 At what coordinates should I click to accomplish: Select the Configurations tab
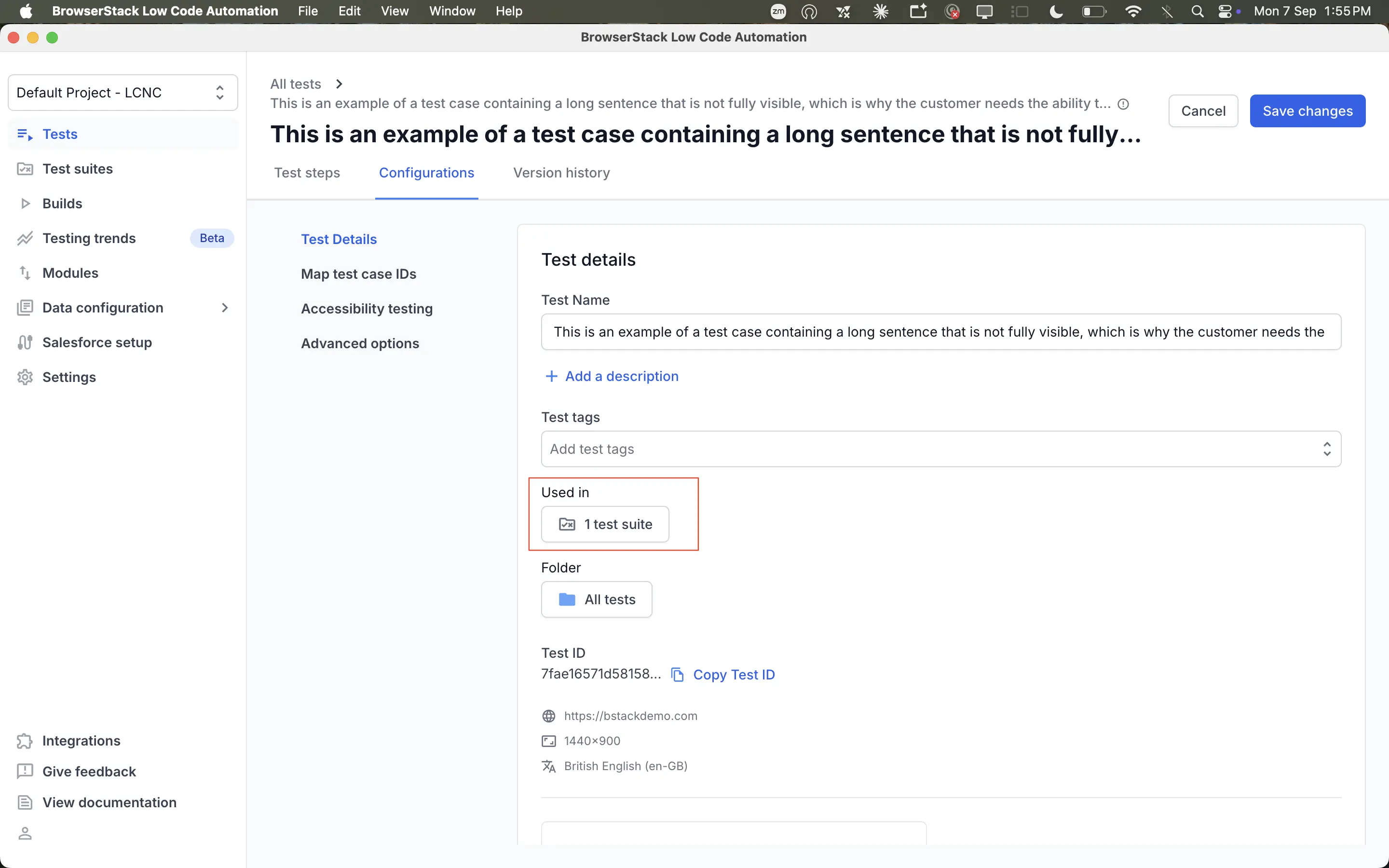coord(426,173)
